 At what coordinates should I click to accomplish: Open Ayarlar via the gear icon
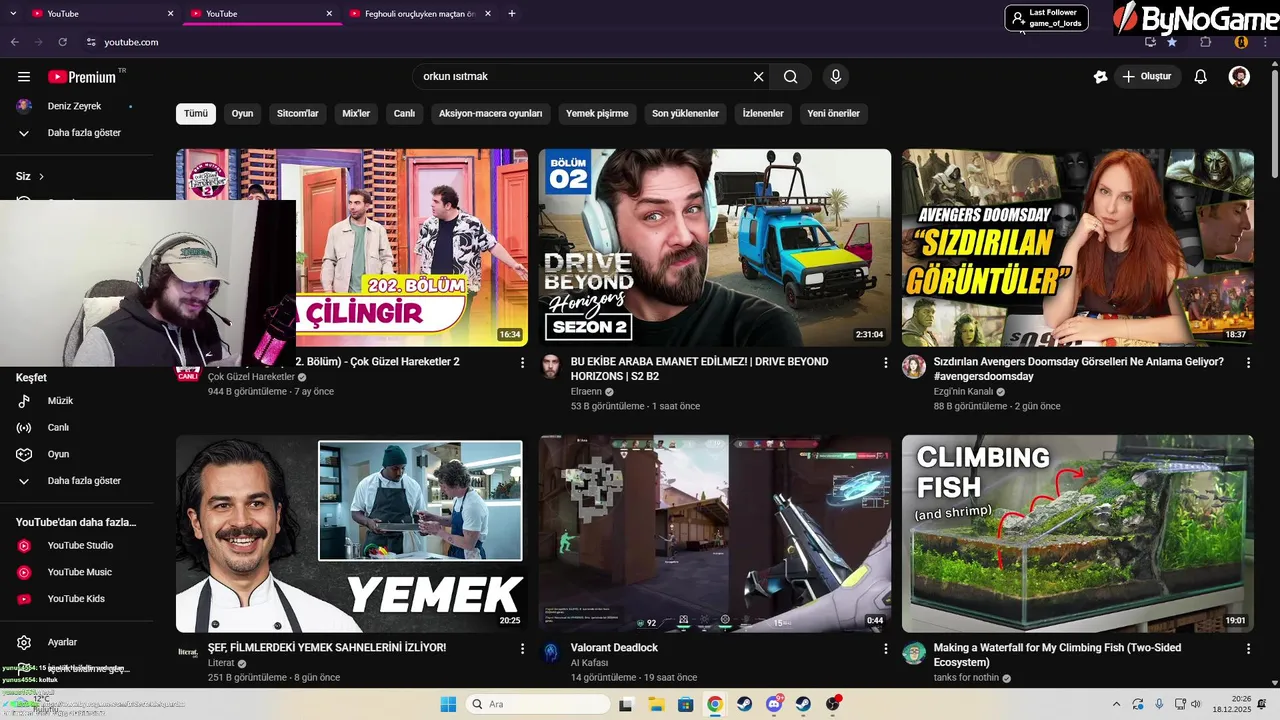24,642
